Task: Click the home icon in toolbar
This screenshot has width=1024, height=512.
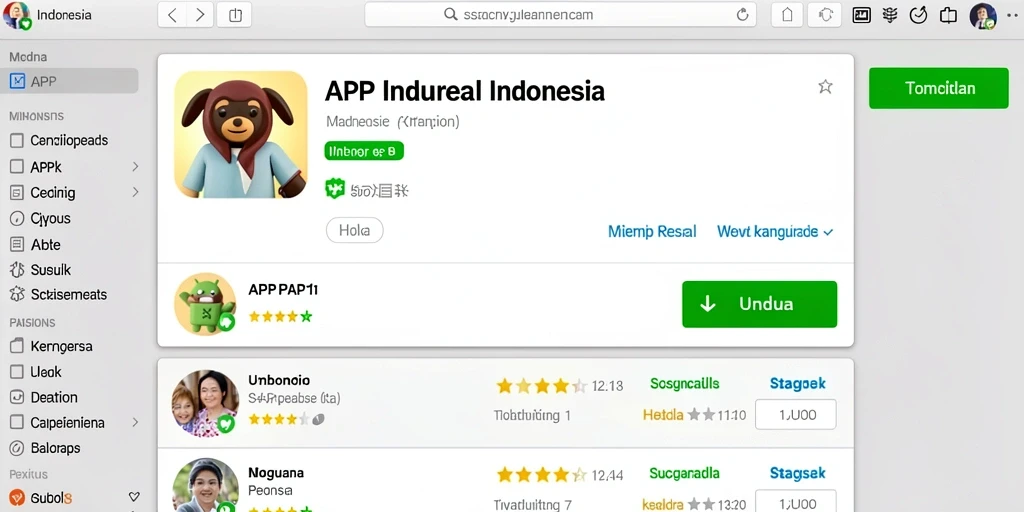Action: click(x=788, y=15)
